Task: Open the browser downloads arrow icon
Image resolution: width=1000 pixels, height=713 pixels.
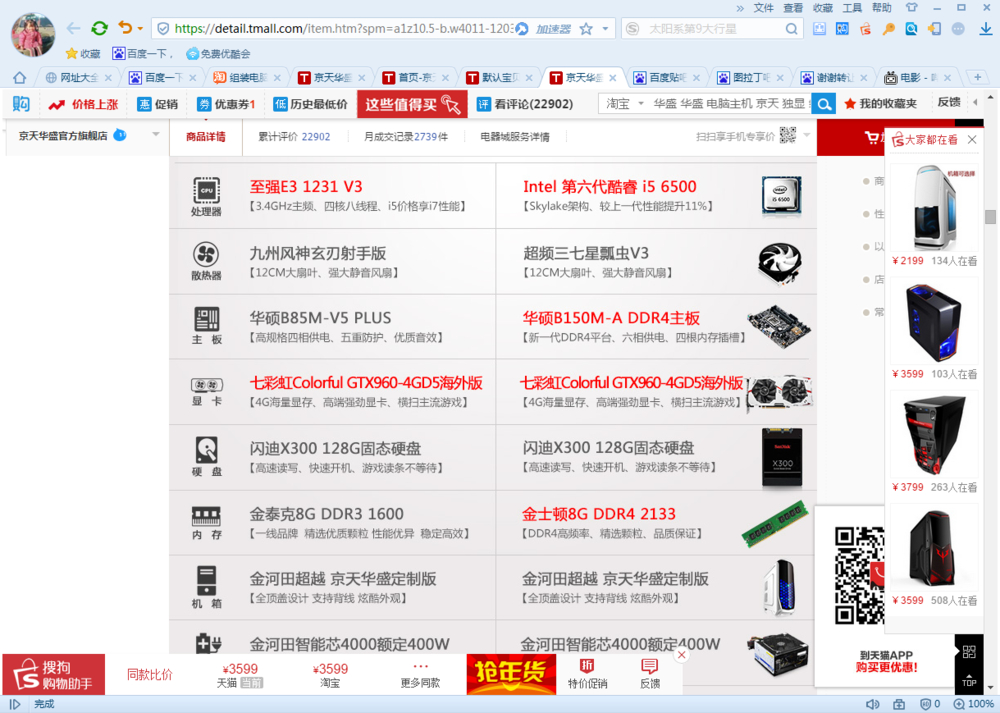Action: tap(986, 29)
